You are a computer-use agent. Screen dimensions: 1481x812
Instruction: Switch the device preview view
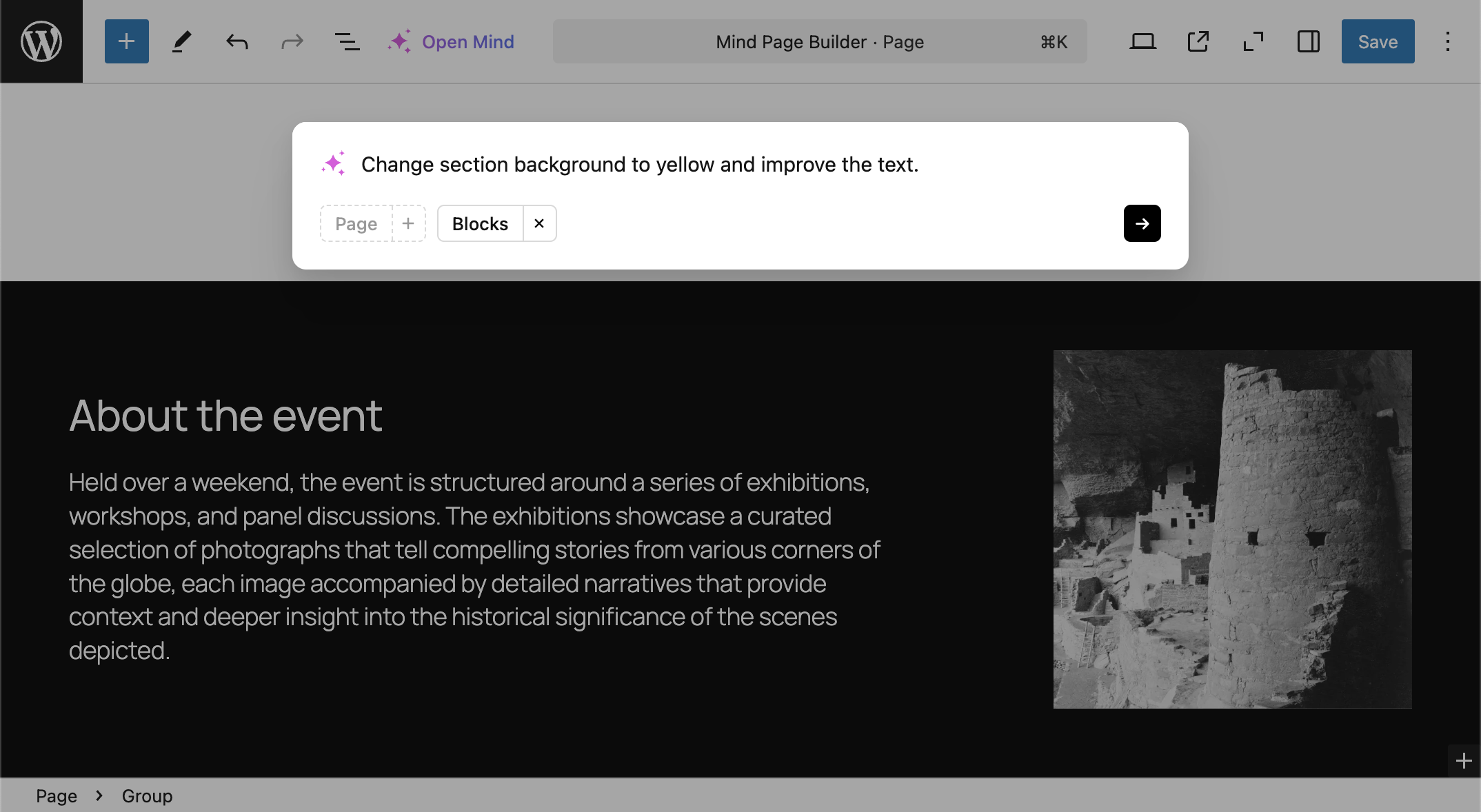point(1142,41)
